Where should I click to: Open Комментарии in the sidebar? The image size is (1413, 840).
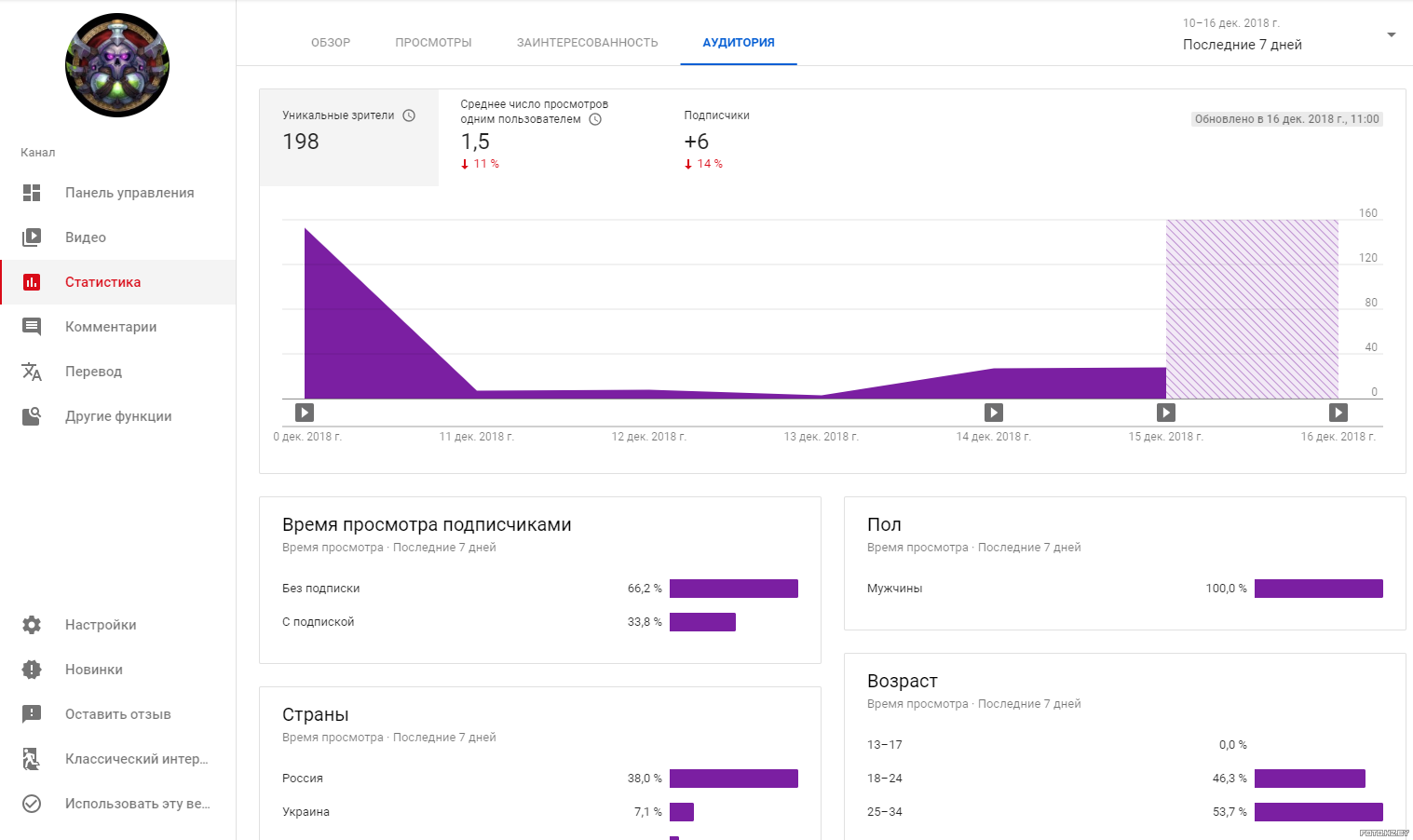point(117,327)
